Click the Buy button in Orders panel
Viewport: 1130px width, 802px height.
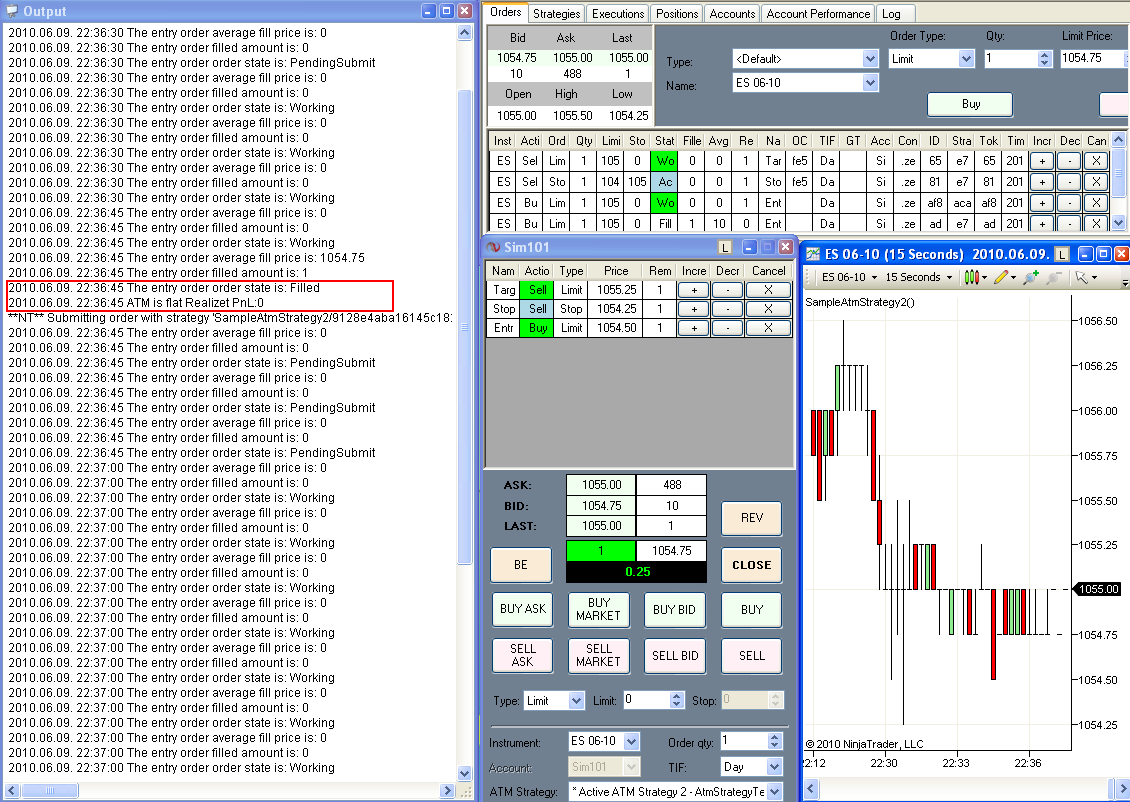970,104
